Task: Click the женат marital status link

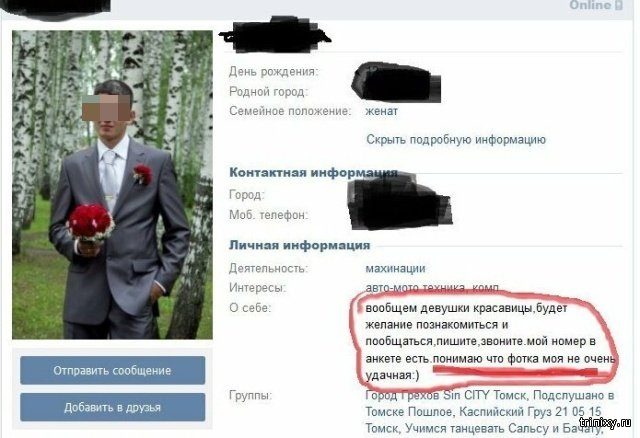Action: (382, 111)
